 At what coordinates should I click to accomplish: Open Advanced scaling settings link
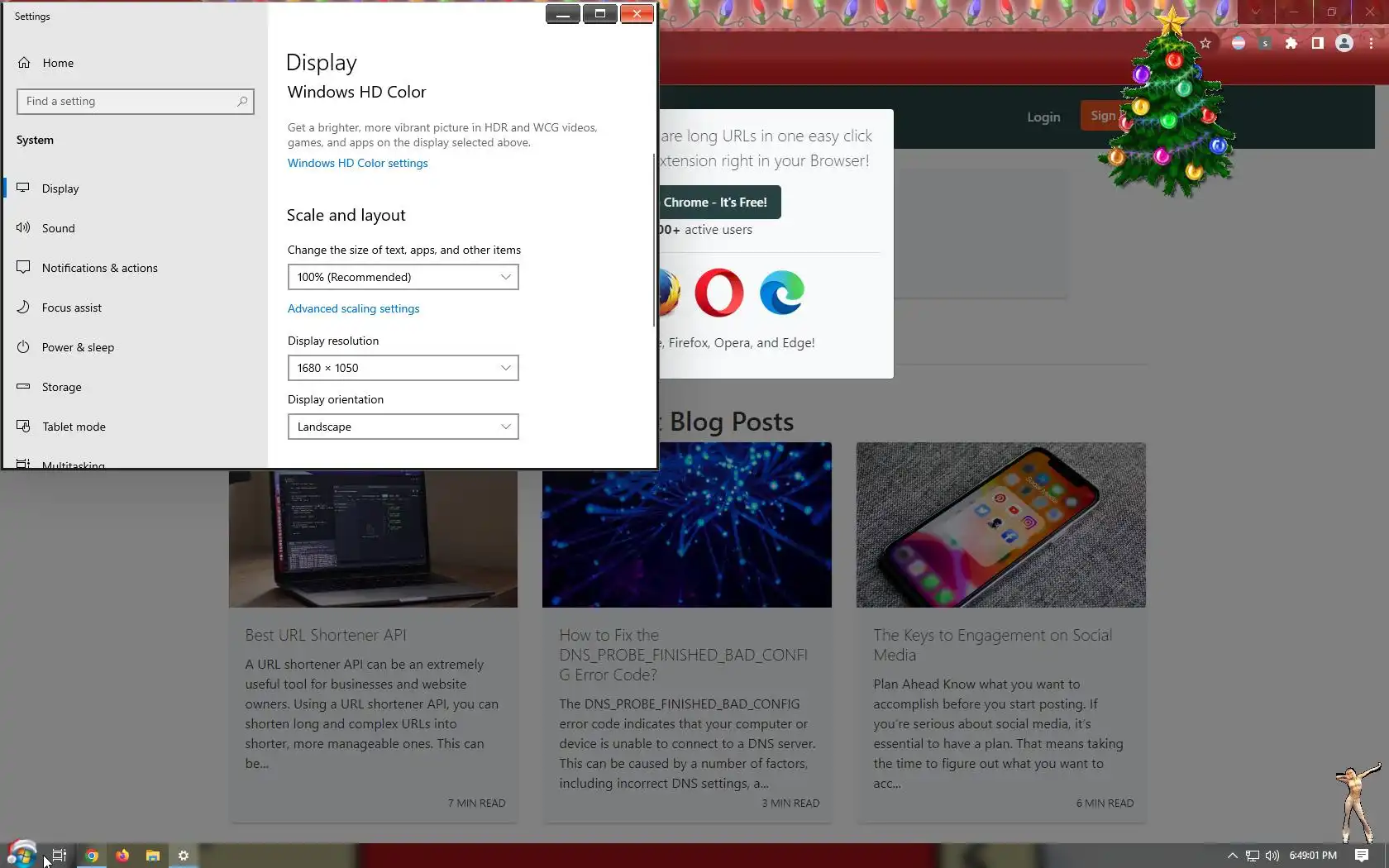(353, 308)
